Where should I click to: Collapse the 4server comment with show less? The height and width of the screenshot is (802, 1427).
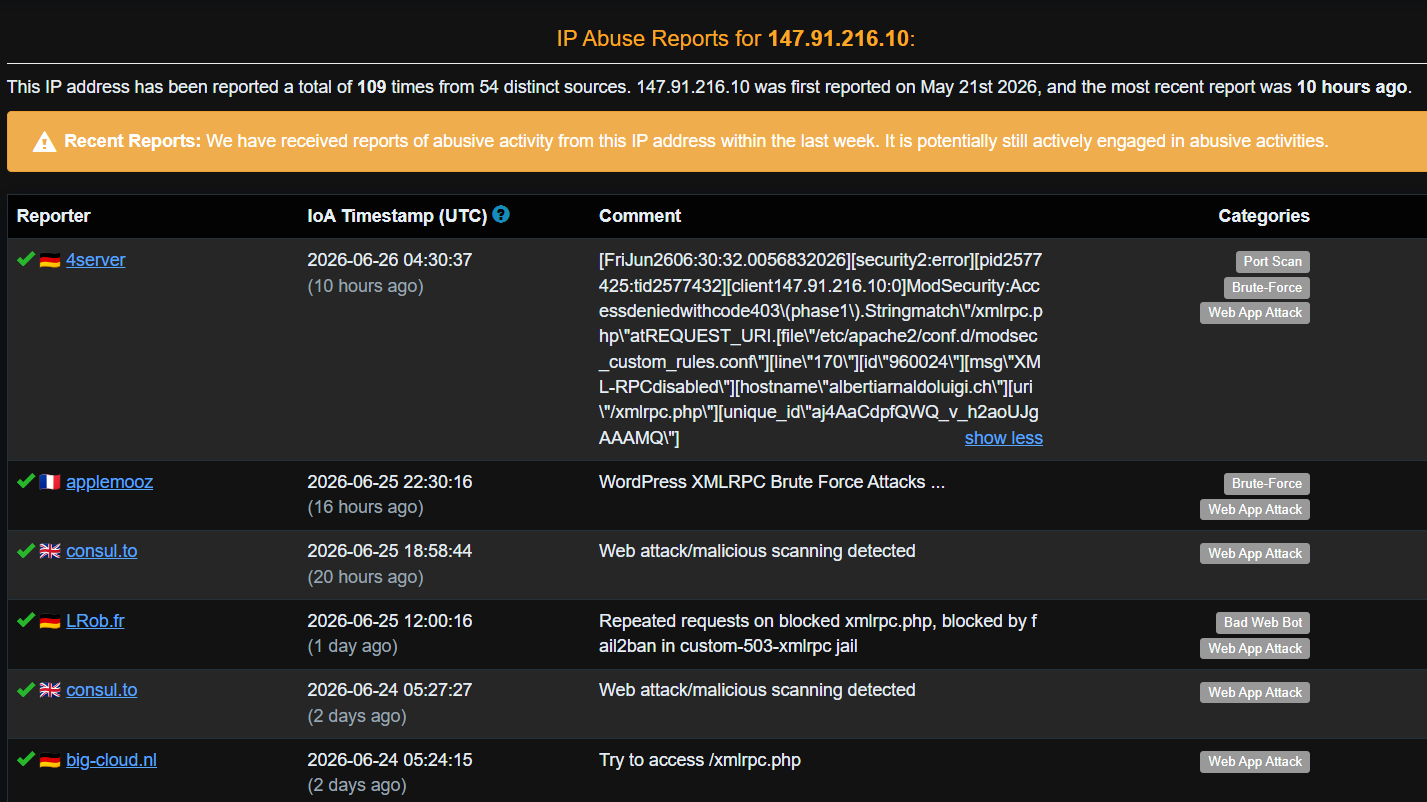1003,438
